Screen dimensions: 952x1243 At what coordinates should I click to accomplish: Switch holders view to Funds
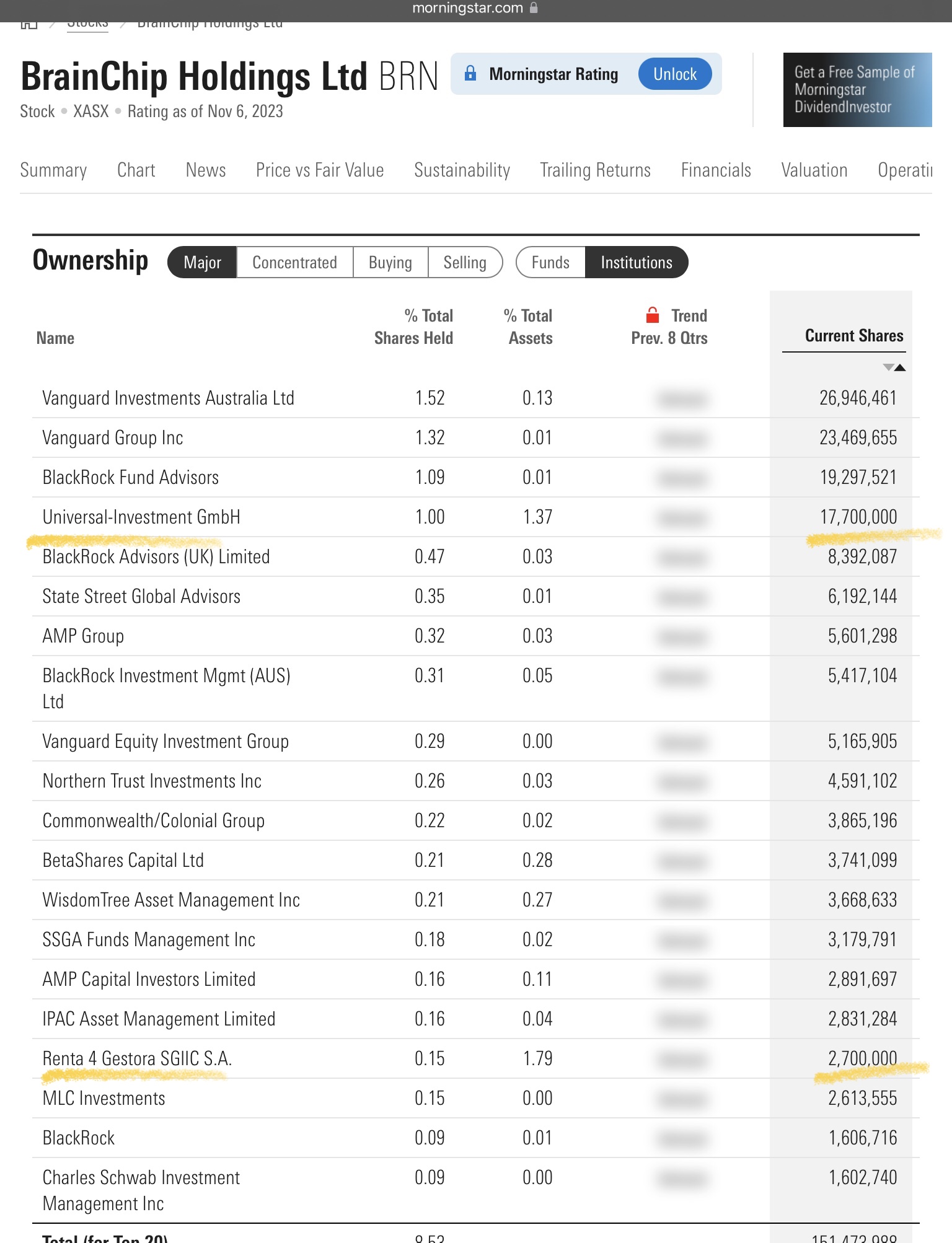[550, 263]
